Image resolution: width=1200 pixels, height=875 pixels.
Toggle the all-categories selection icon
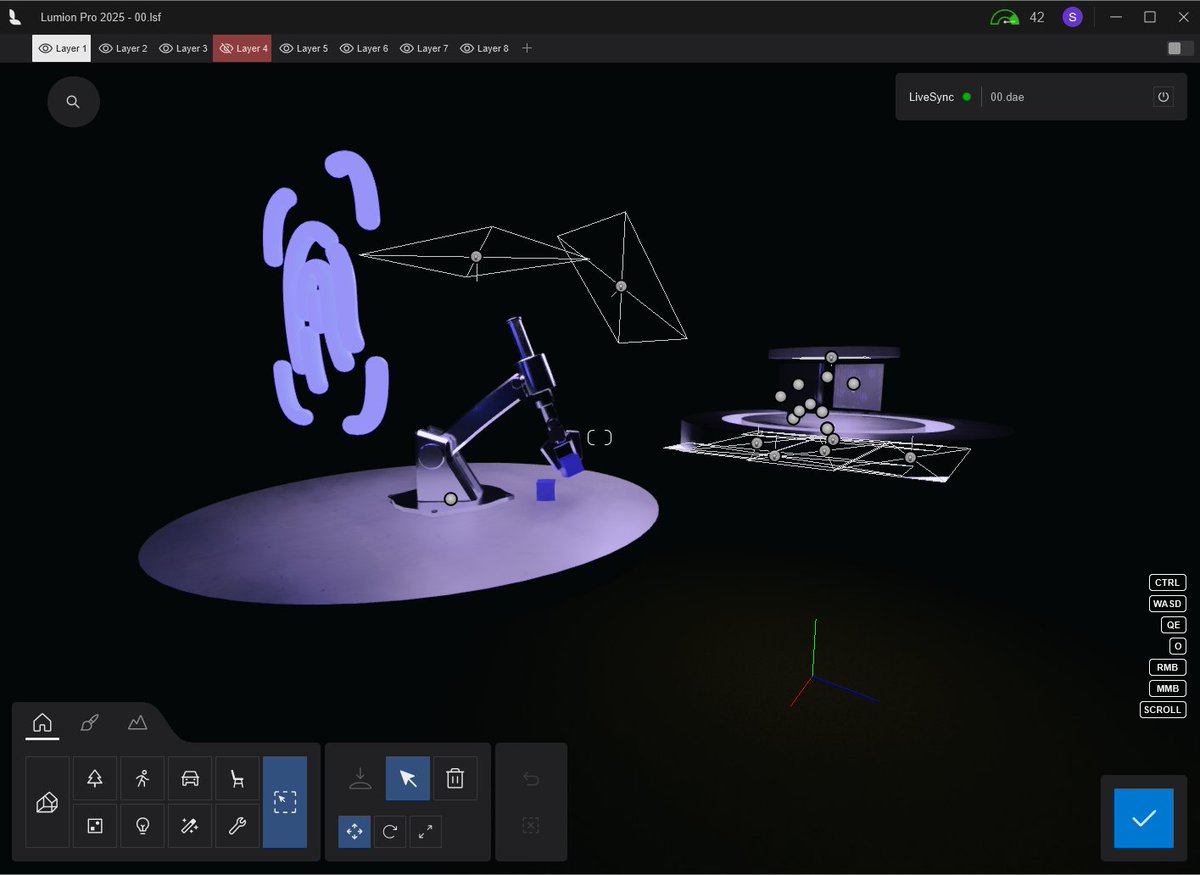[x=285, y=802]
